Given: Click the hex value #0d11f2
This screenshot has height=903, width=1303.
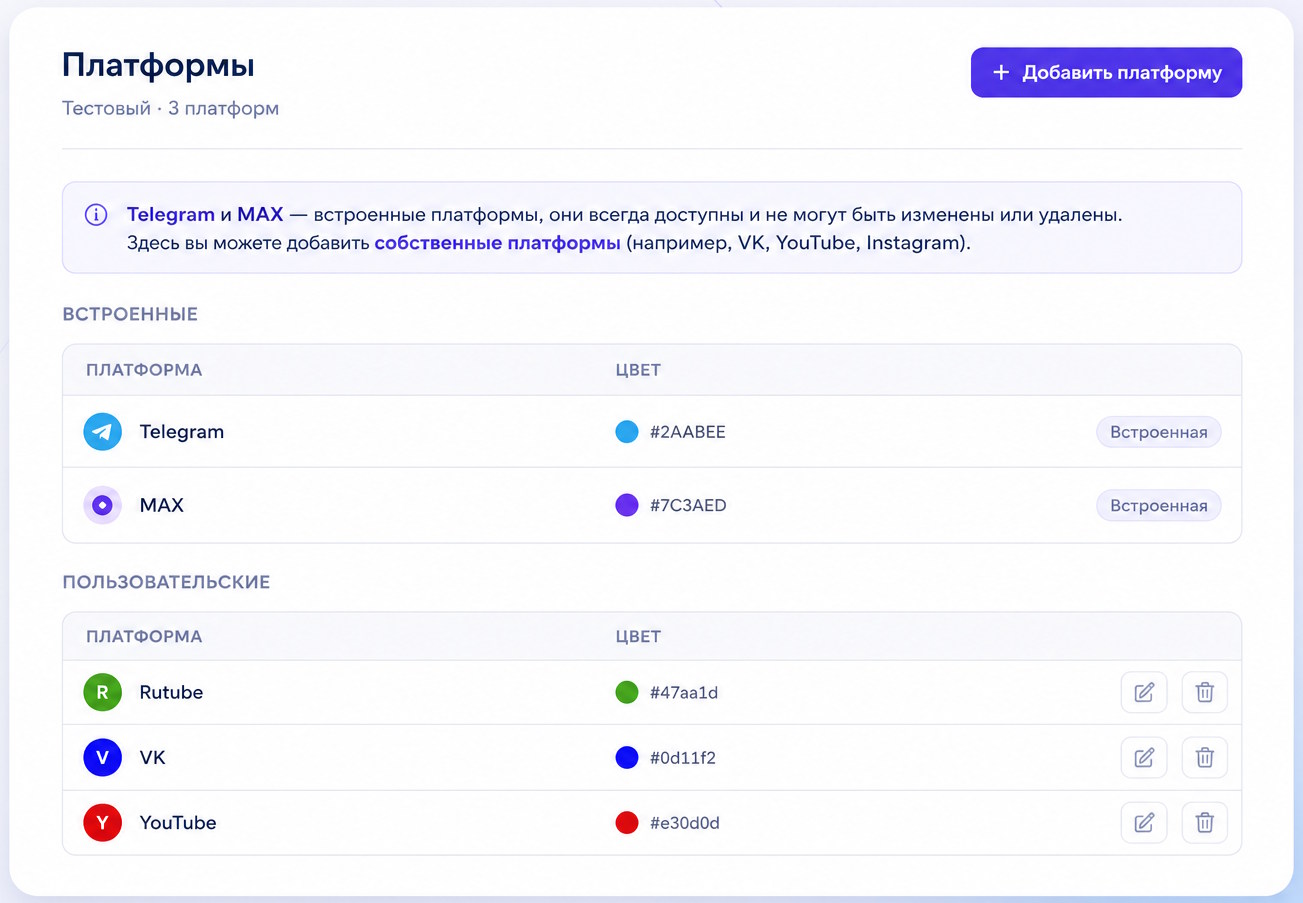Looking at the screenshot, I should 683,757.
